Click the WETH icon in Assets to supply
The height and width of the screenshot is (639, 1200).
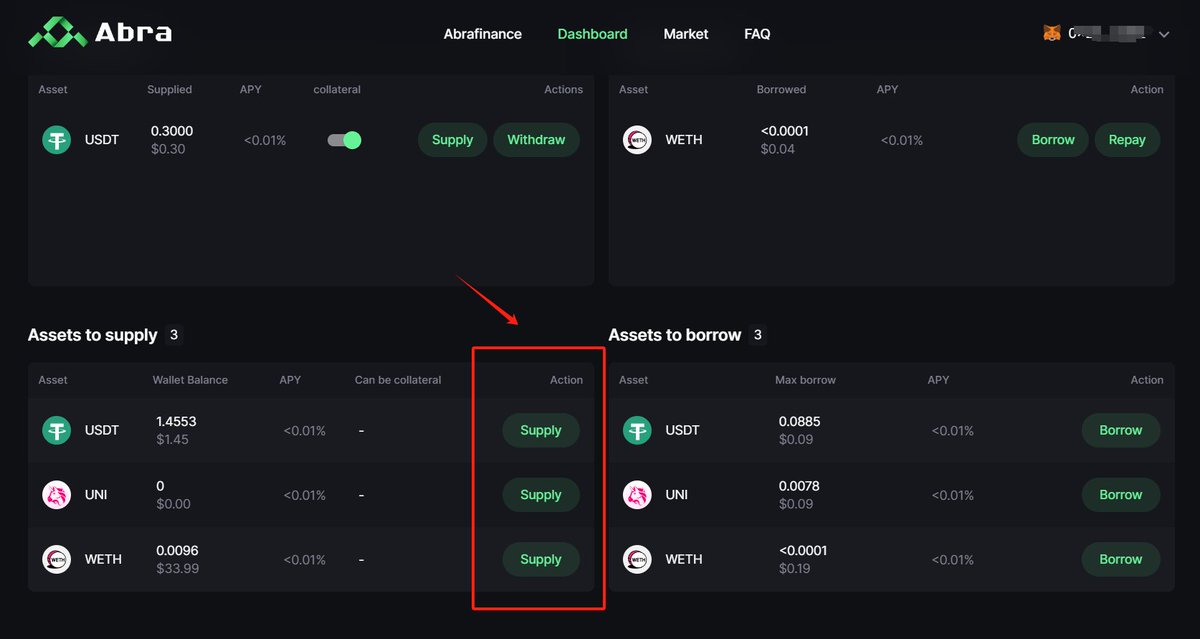pyautogui.click(x=56, y=559)
